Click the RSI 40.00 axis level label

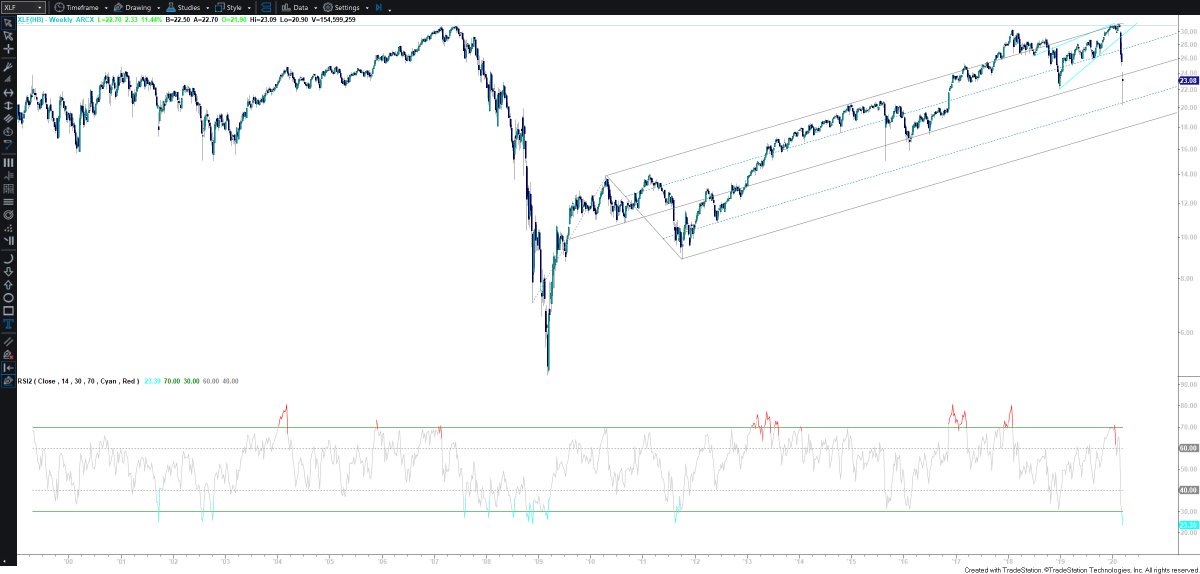(1188, 490)
